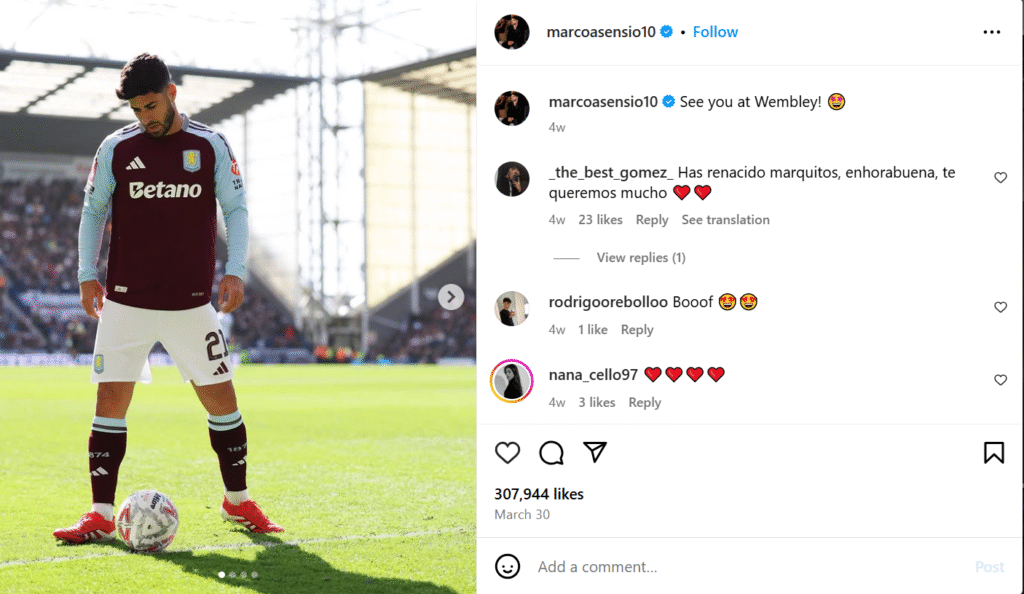Share the post via the paper plane icon
The width and height of the screenshot is (1024, 594).
pos(595,453)
